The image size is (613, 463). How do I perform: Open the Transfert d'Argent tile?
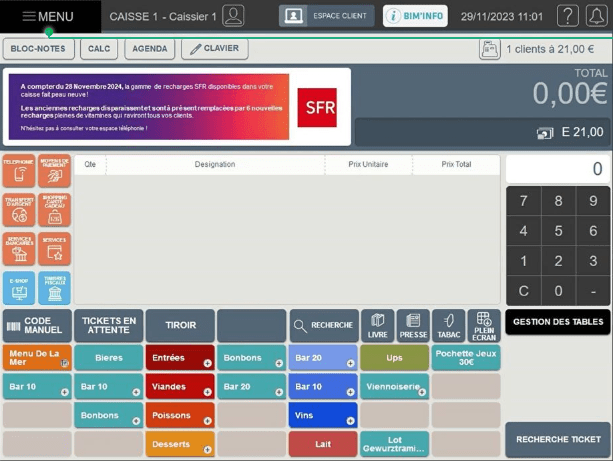[x=19, y=210]
